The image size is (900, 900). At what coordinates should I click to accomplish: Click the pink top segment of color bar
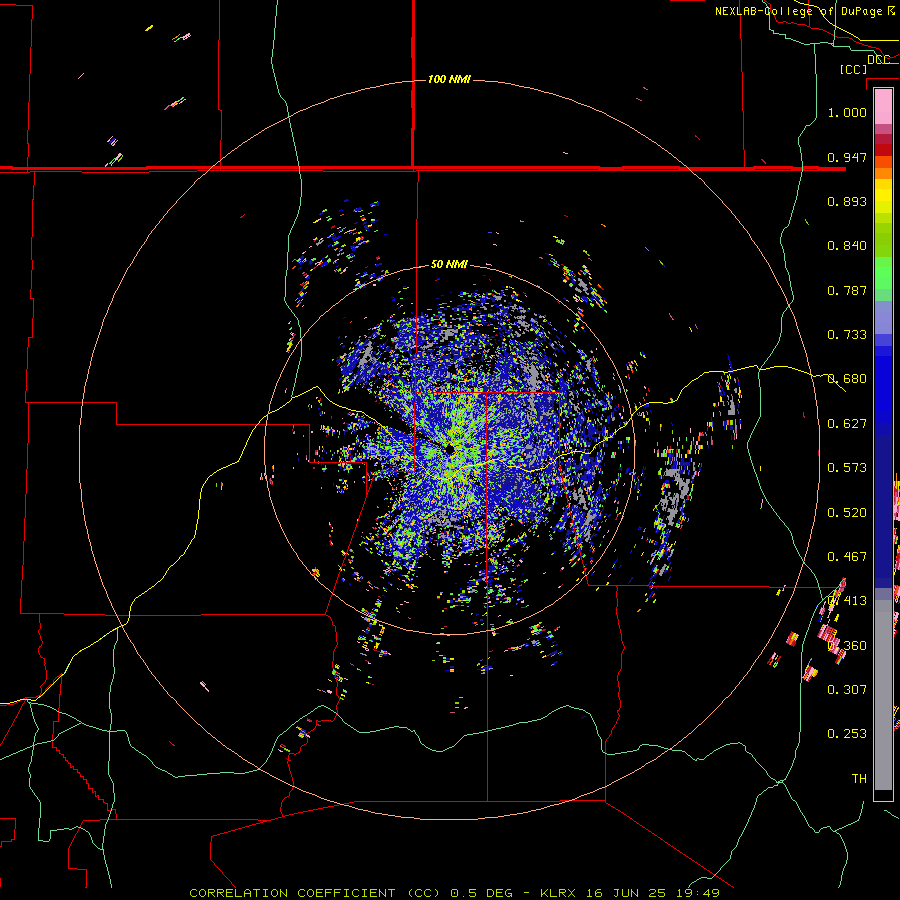pos(883,107)
